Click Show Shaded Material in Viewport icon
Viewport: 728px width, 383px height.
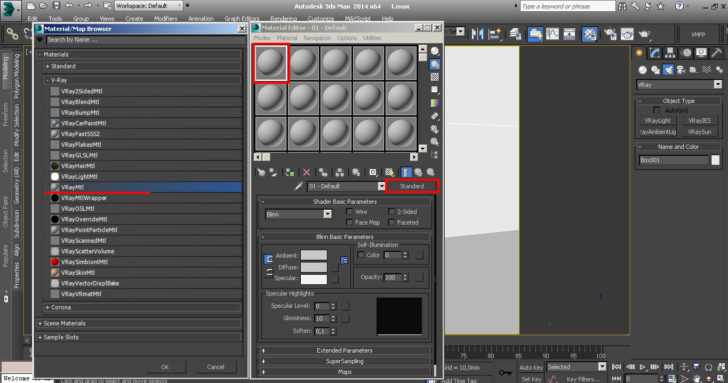[x=389, y=172]
